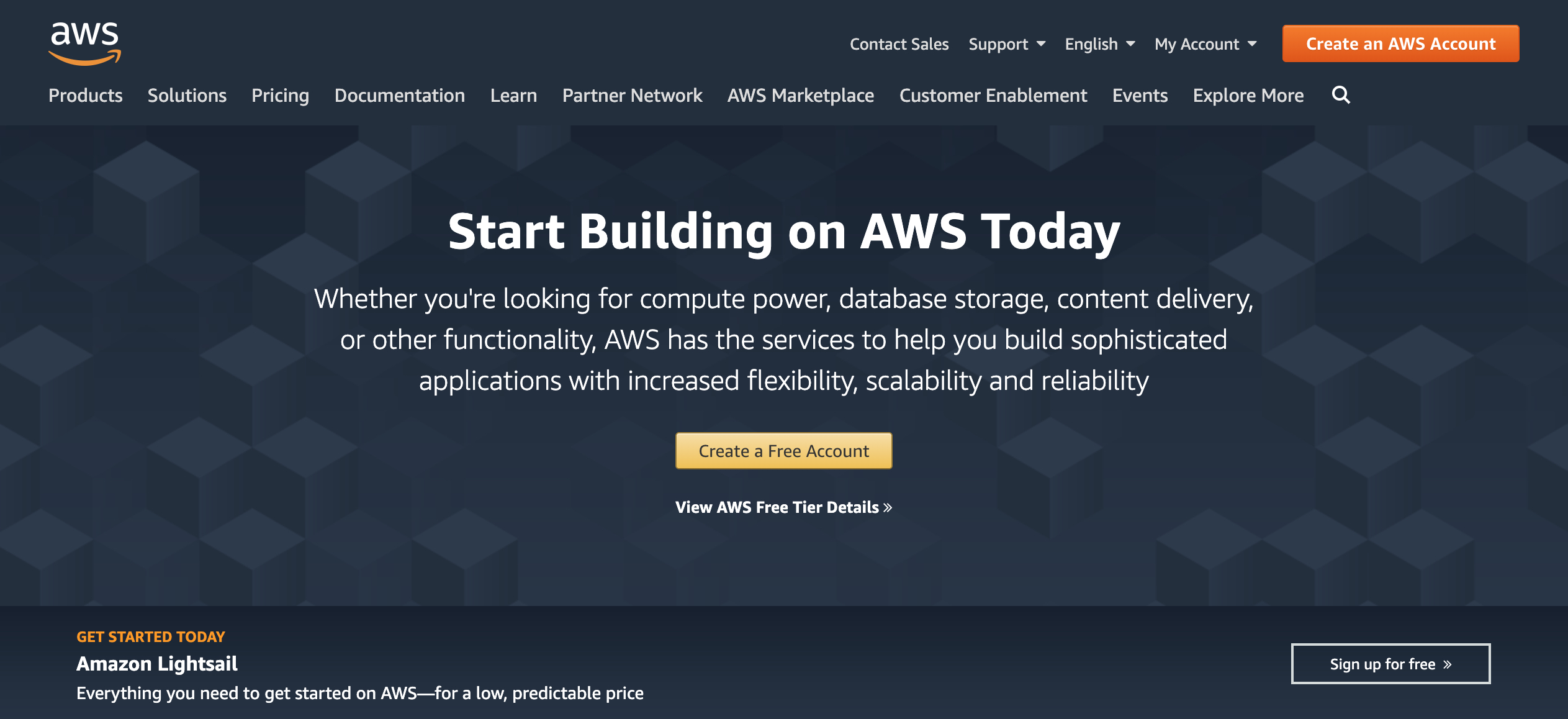Open the Solutions menu
Image resolution: width=1568 pixels, height=719 pixels.
186,95
